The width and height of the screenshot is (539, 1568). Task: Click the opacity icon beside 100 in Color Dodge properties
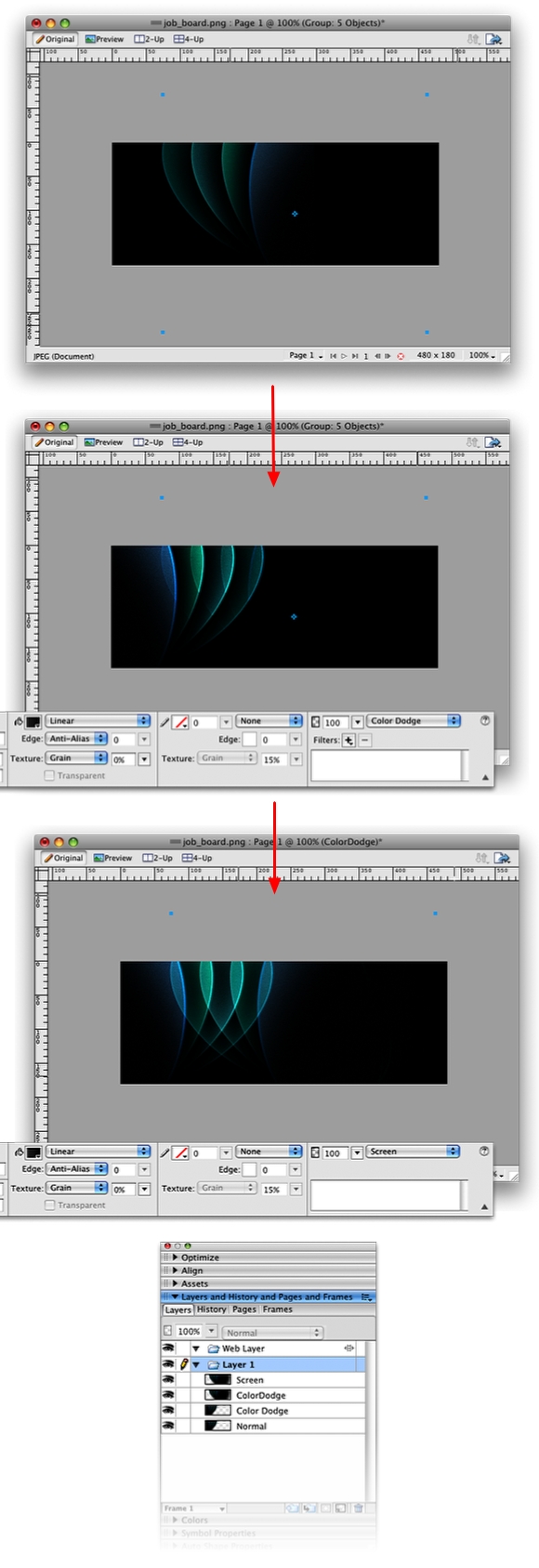[316, 721]
